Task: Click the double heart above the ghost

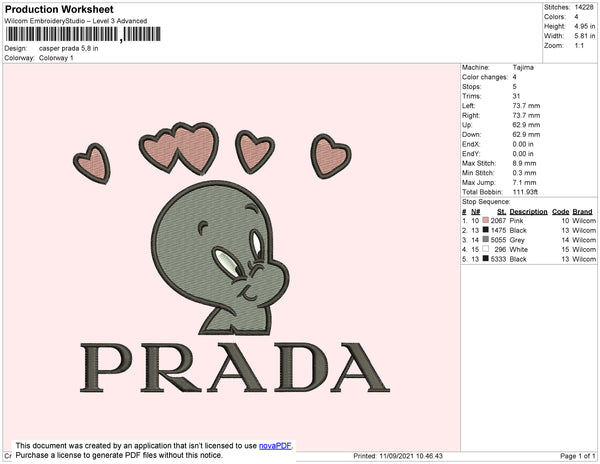Action: pos(179,148)
